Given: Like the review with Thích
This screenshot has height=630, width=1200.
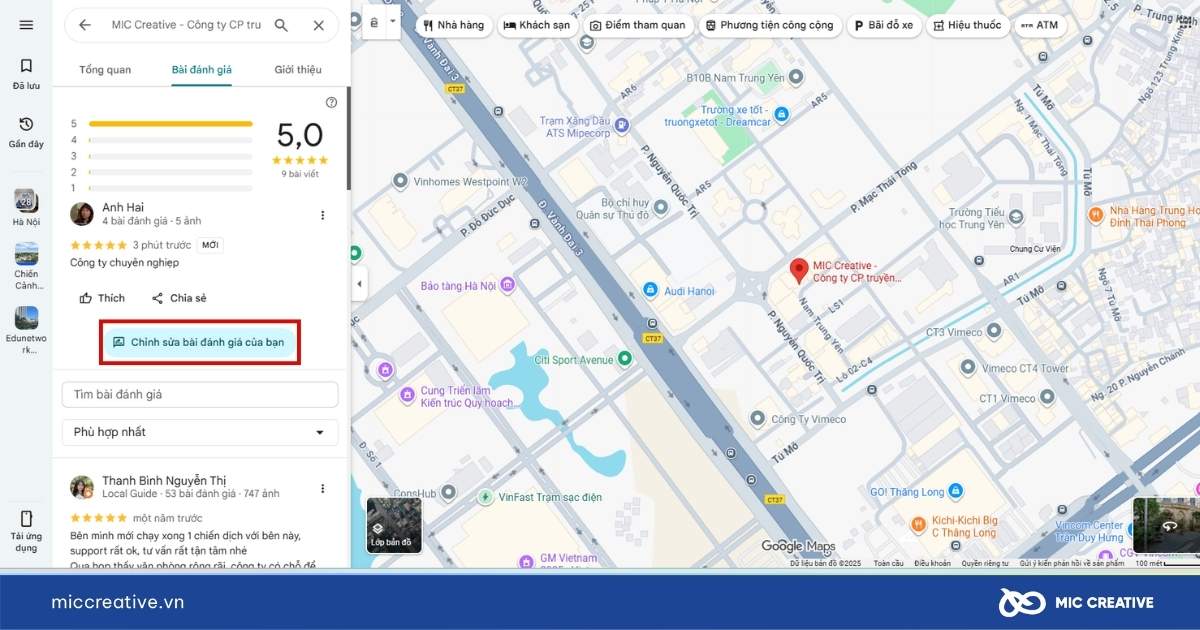Looking at the screenshot, I should (x=102, y=298).
